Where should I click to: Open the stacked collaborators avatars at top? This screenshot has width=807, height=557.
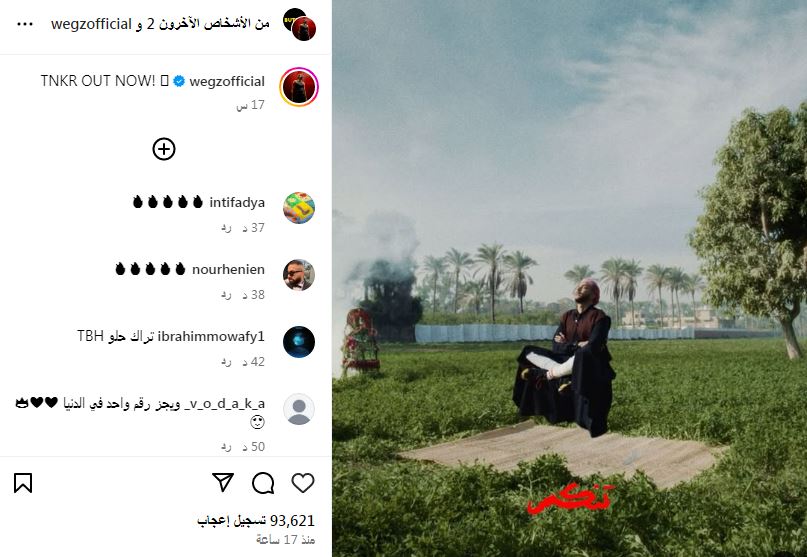point(300,24)
